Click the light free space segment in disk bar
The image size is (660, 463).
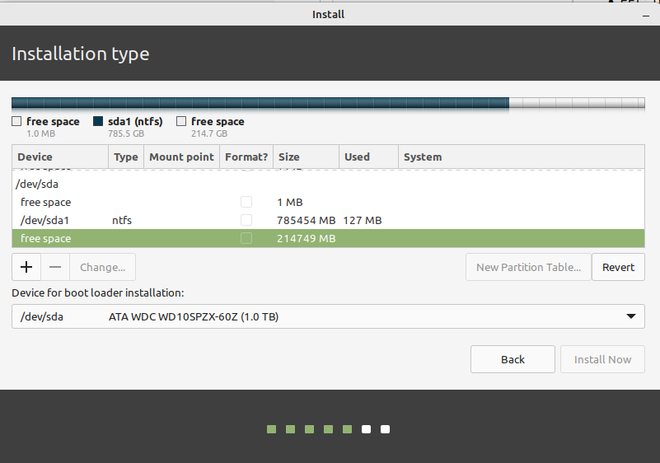[x=577, y=103]
